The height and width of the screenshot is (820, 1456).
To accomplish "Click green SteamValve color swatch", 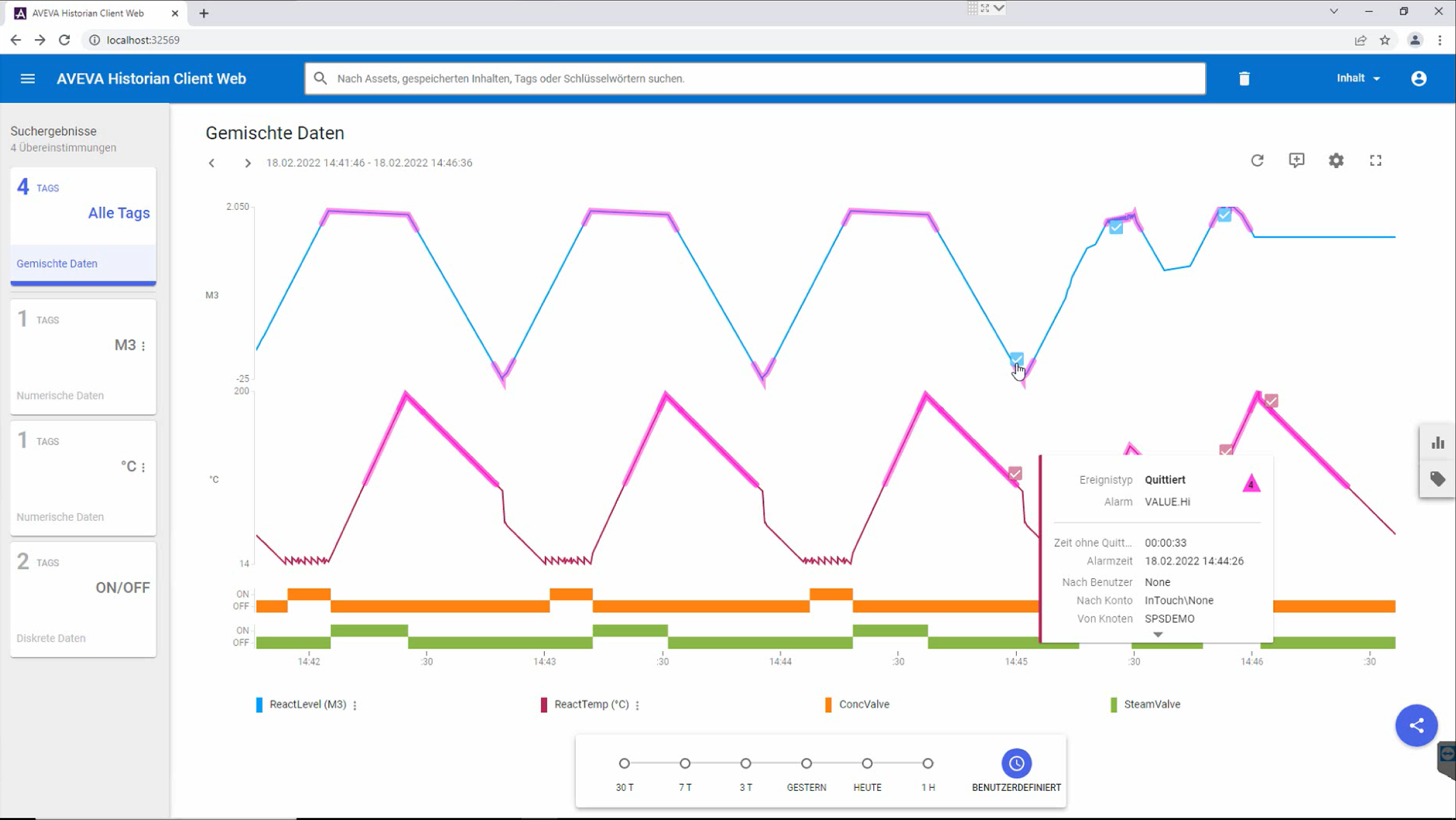I will point(1113,705).
